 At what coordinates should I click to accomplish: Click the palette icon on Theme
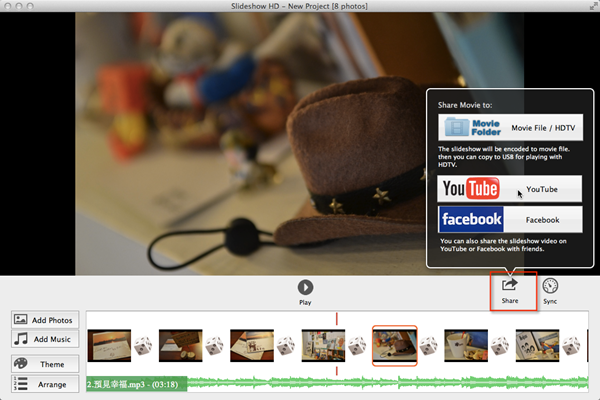point(21,364)
